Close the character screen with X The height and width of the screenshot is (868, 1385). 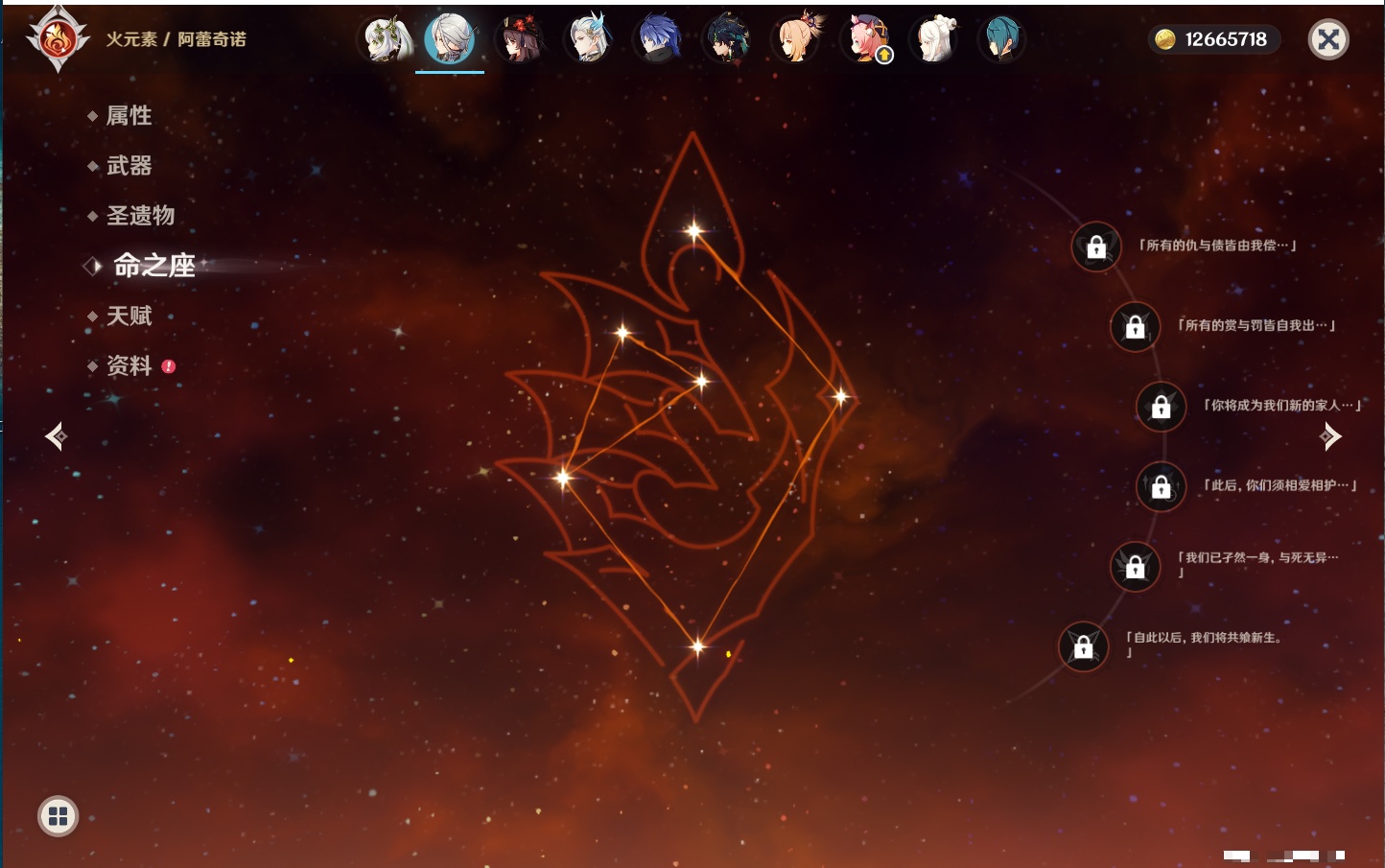[x=1328, y=39]
